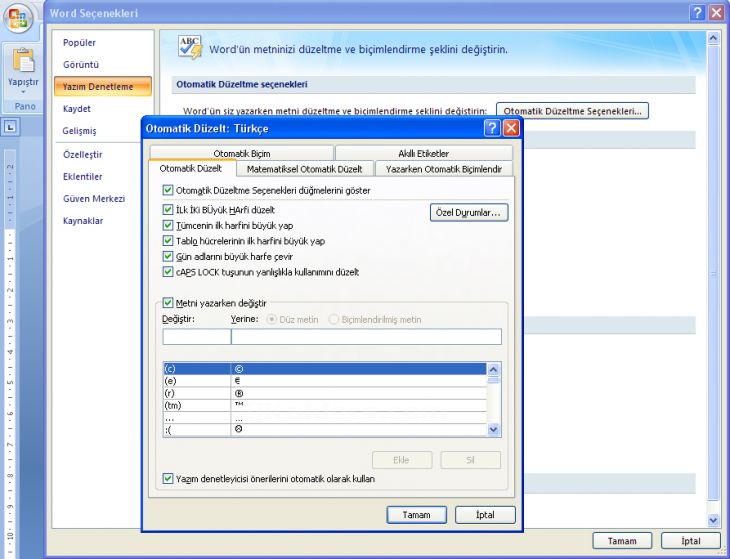
Task: Click the disabled Sil button
Action: (x=471, y=460)
